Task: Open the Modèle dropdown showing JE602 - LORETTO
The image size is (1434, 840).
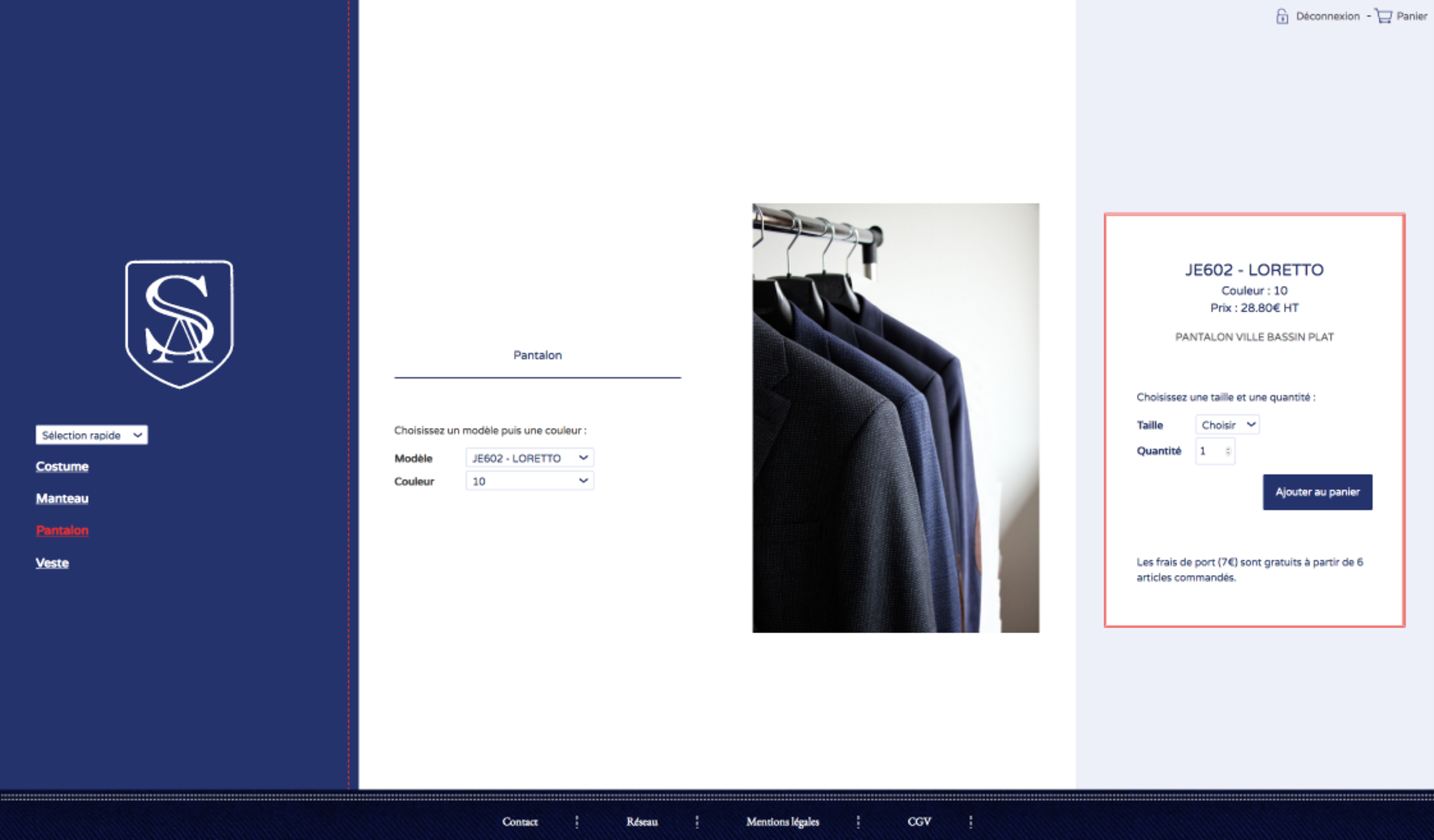Action: (x=530, y=458)
